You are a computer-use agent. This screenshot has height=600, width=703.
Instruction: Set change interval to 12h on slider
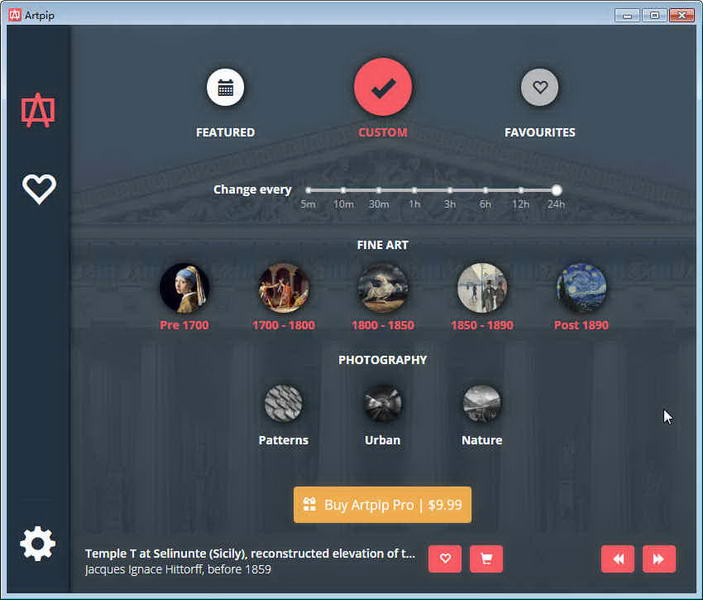[521, 190]
